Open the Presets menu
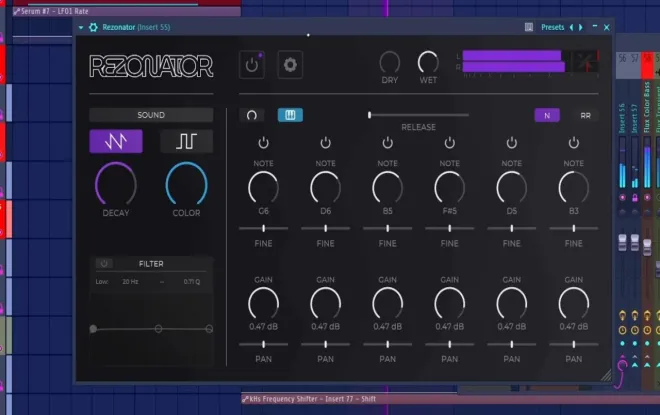 pyautogui.click(x=552, y=27)
